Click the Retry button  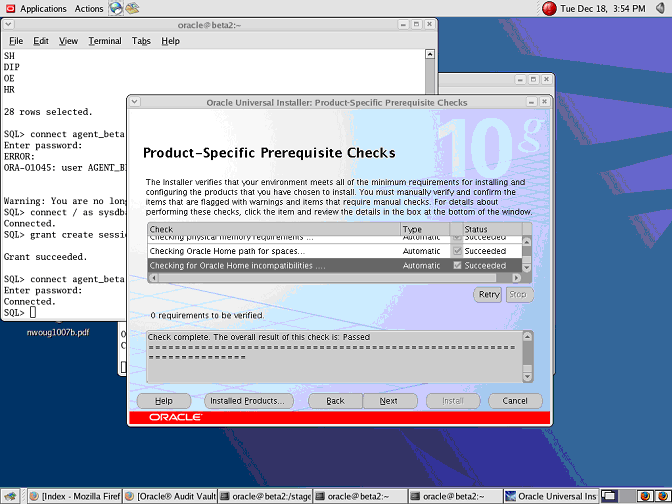(x=488, y=295)
